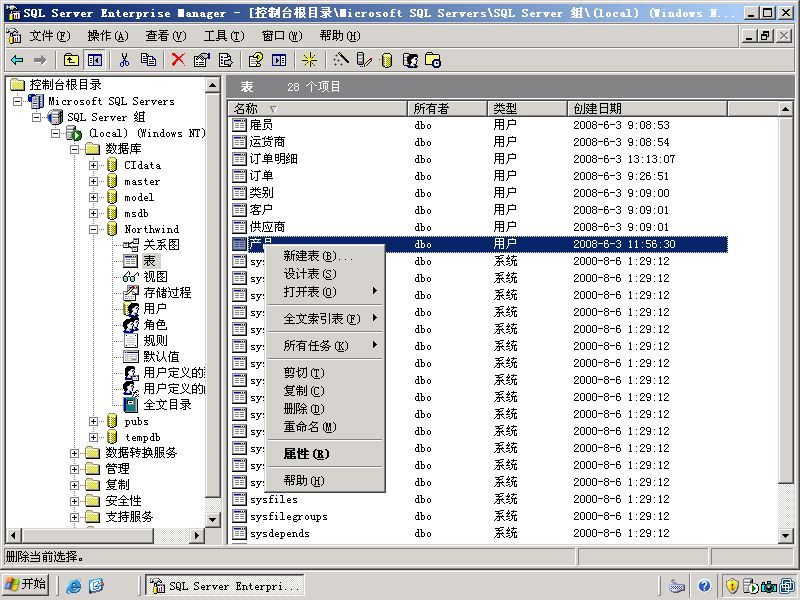Open Properties toolbar icon
The height and width of the screenshot is (600, 800).
(202, 60)
